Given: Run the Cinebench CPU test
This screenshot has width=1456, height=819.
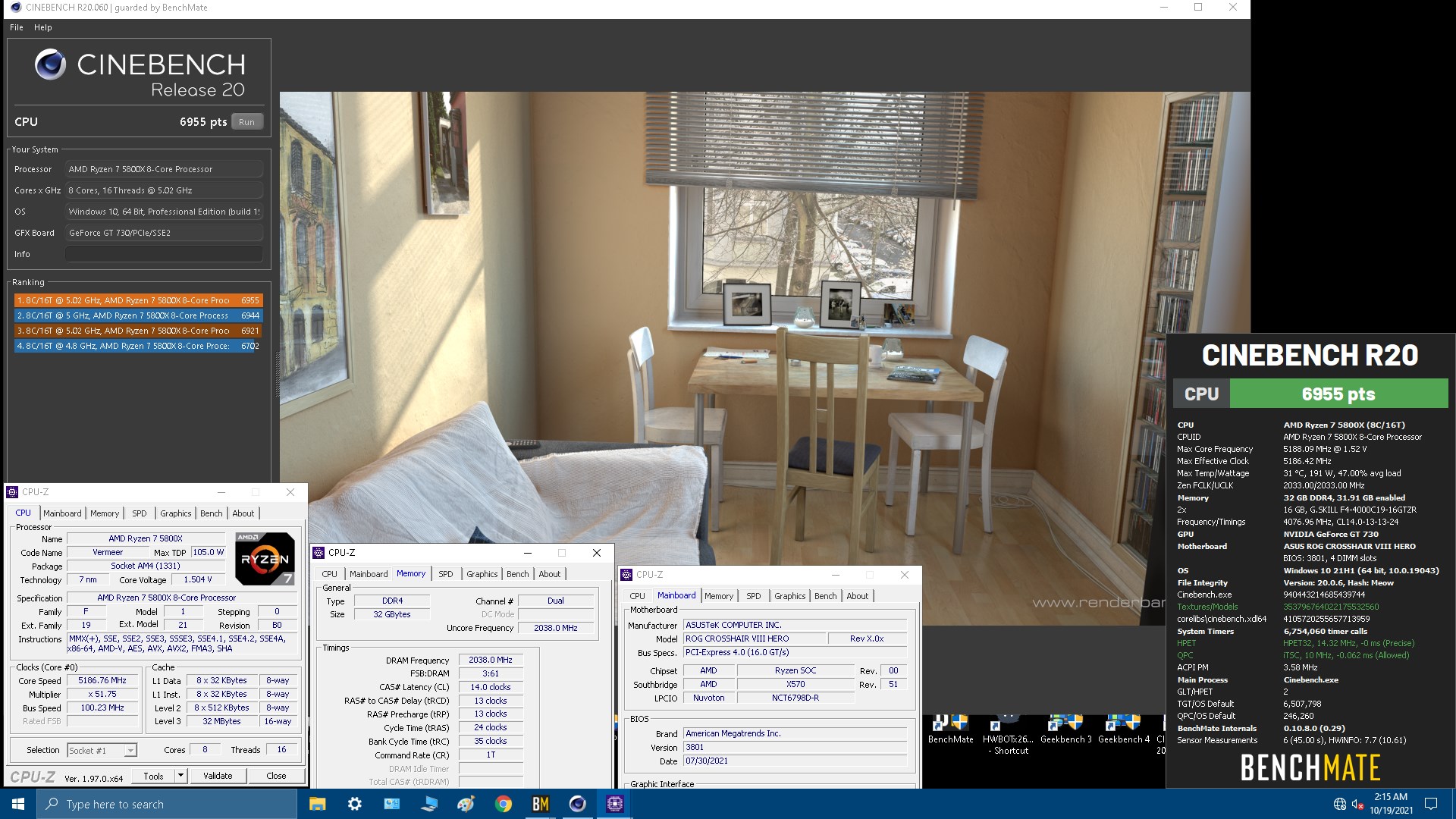Looking at the screenshot, I should (x=247, y=122).
